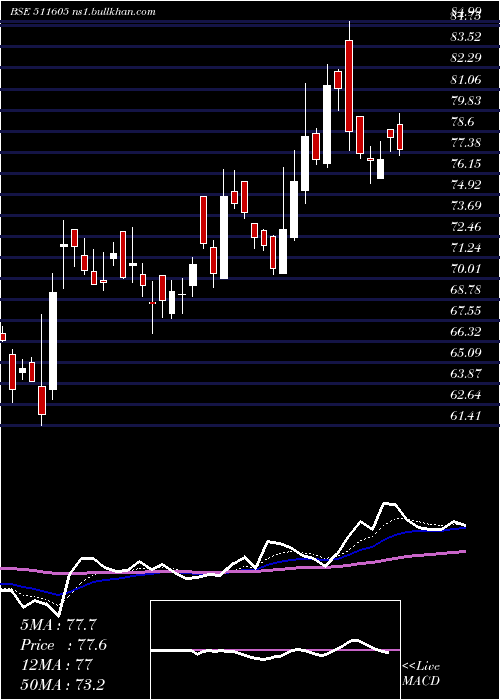Click the 63.87 price axis label

466,374
